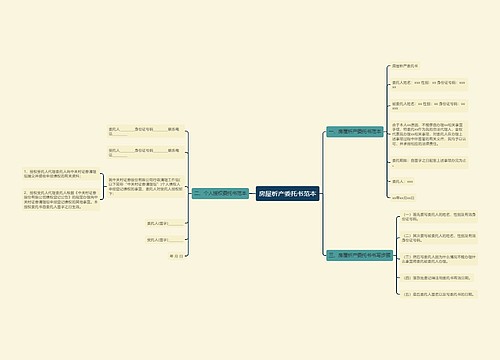Screen dimensions: 500x360
Task: Select step (二) about 被委托人 name node
Action: [x=439, y=238]
